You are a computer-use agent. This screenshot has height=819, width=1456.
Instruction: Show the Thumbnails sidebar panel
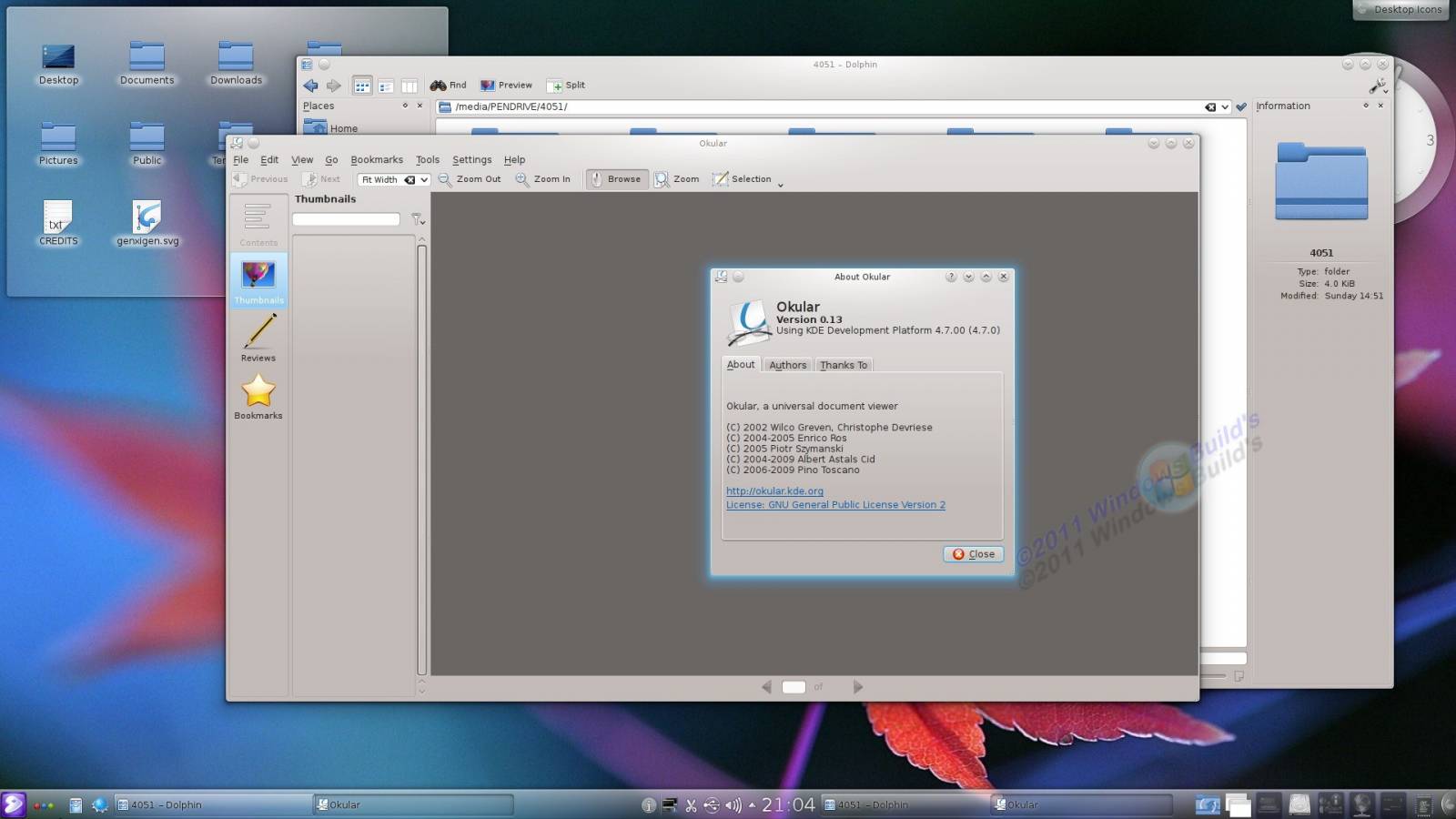258,280
